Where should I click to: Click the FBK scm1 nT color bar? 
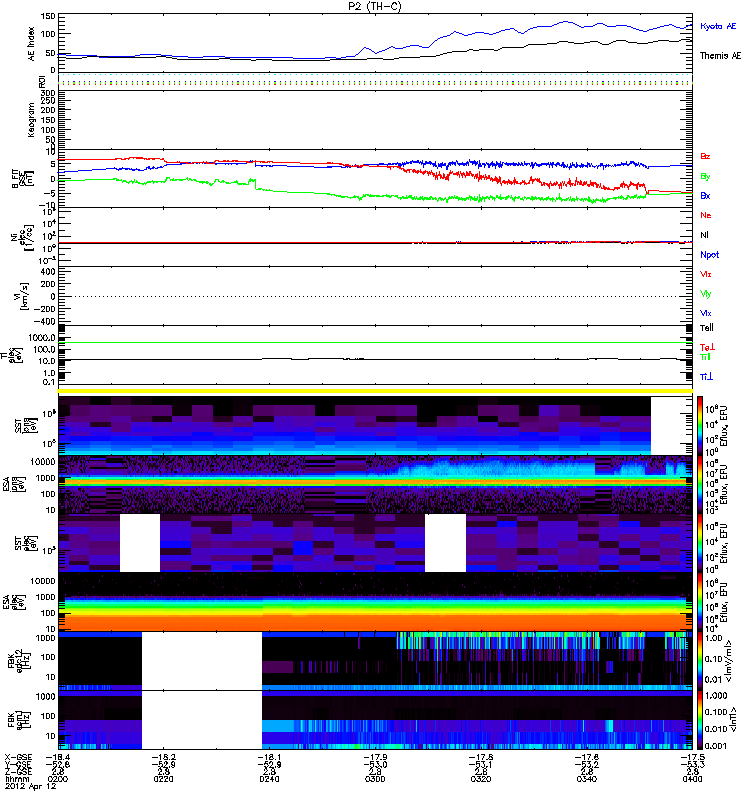point(699,720)
